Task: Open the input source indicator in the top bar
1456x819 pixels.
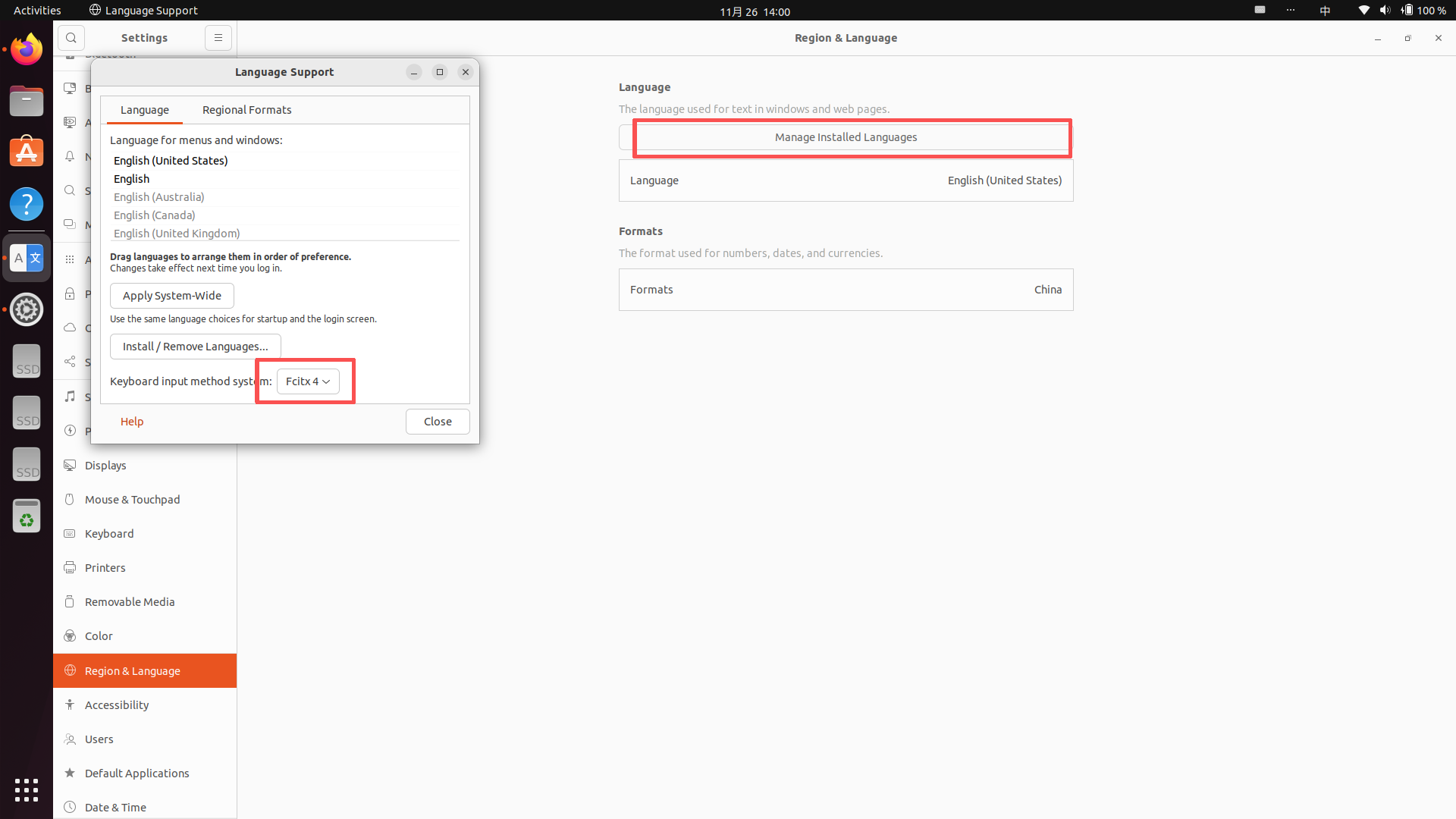Action: (1325, 11)
